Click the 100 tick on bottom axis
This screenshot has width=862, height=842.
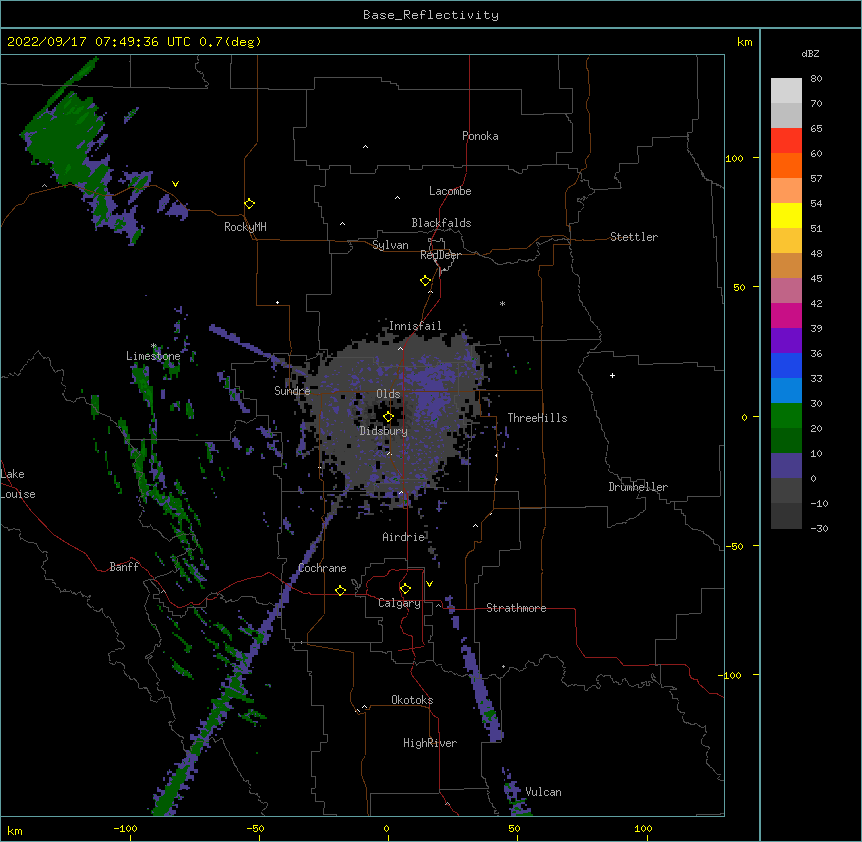[643, 828]
